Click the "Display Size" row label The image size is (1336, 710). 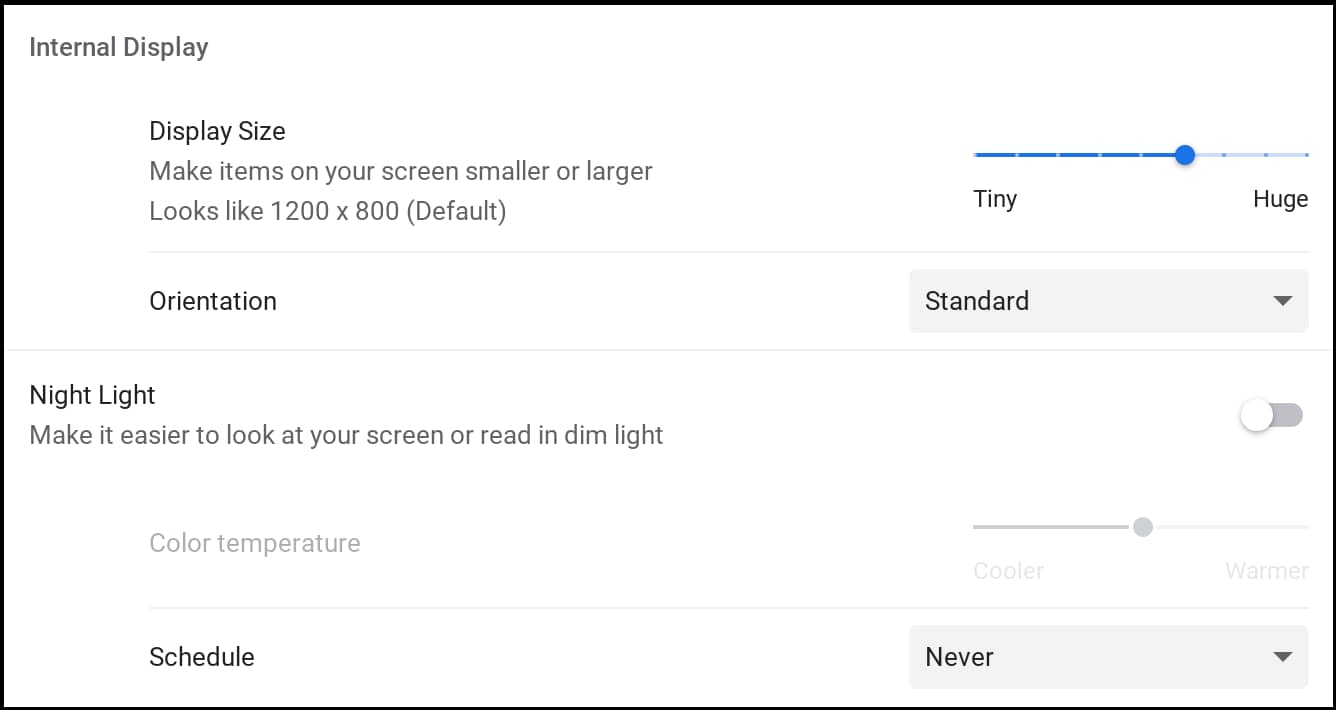pos(217,131)
